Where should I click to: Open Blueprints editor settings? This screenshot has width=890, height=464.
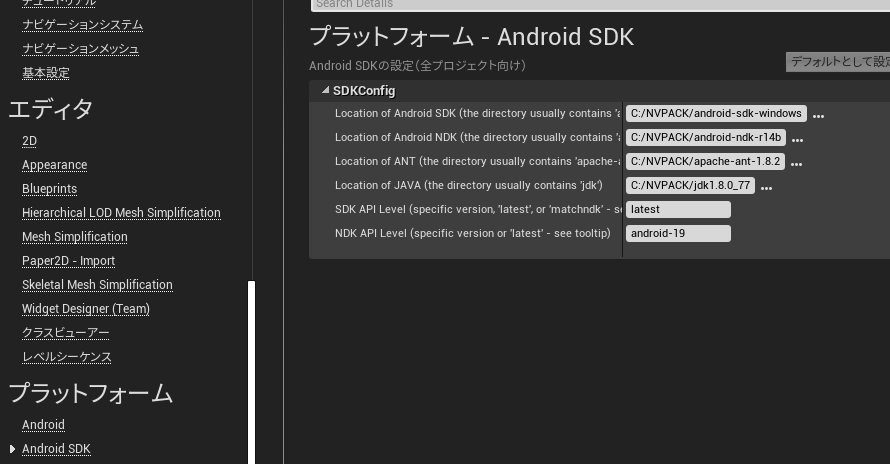[x=49, y=189]
